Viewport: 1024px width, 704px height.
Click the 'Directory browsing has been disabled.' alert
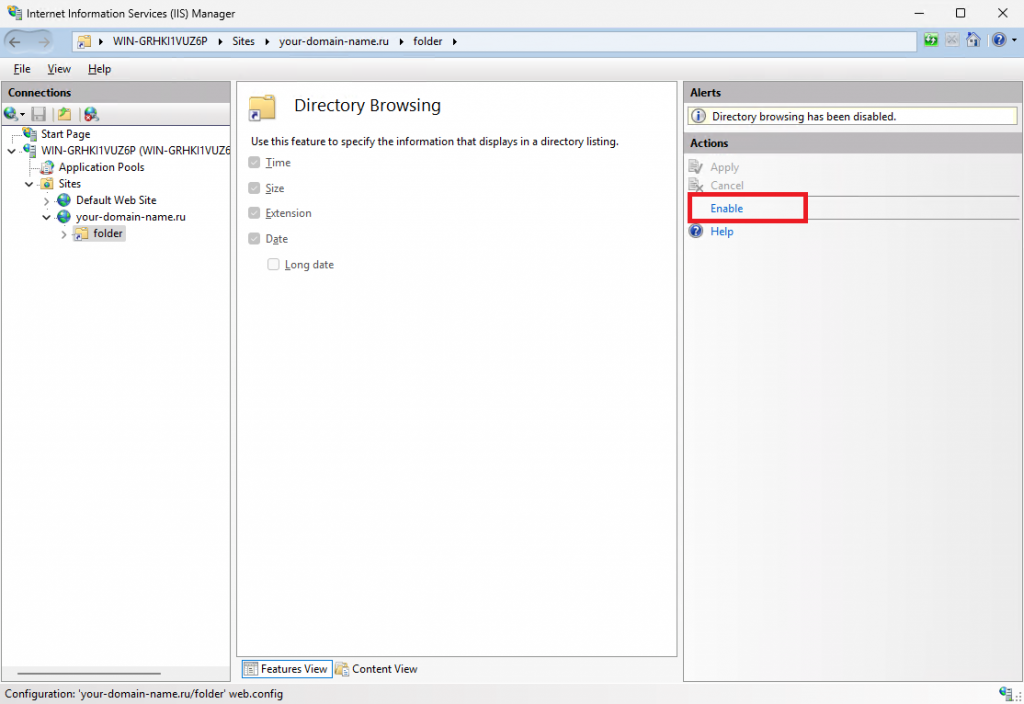852,116
